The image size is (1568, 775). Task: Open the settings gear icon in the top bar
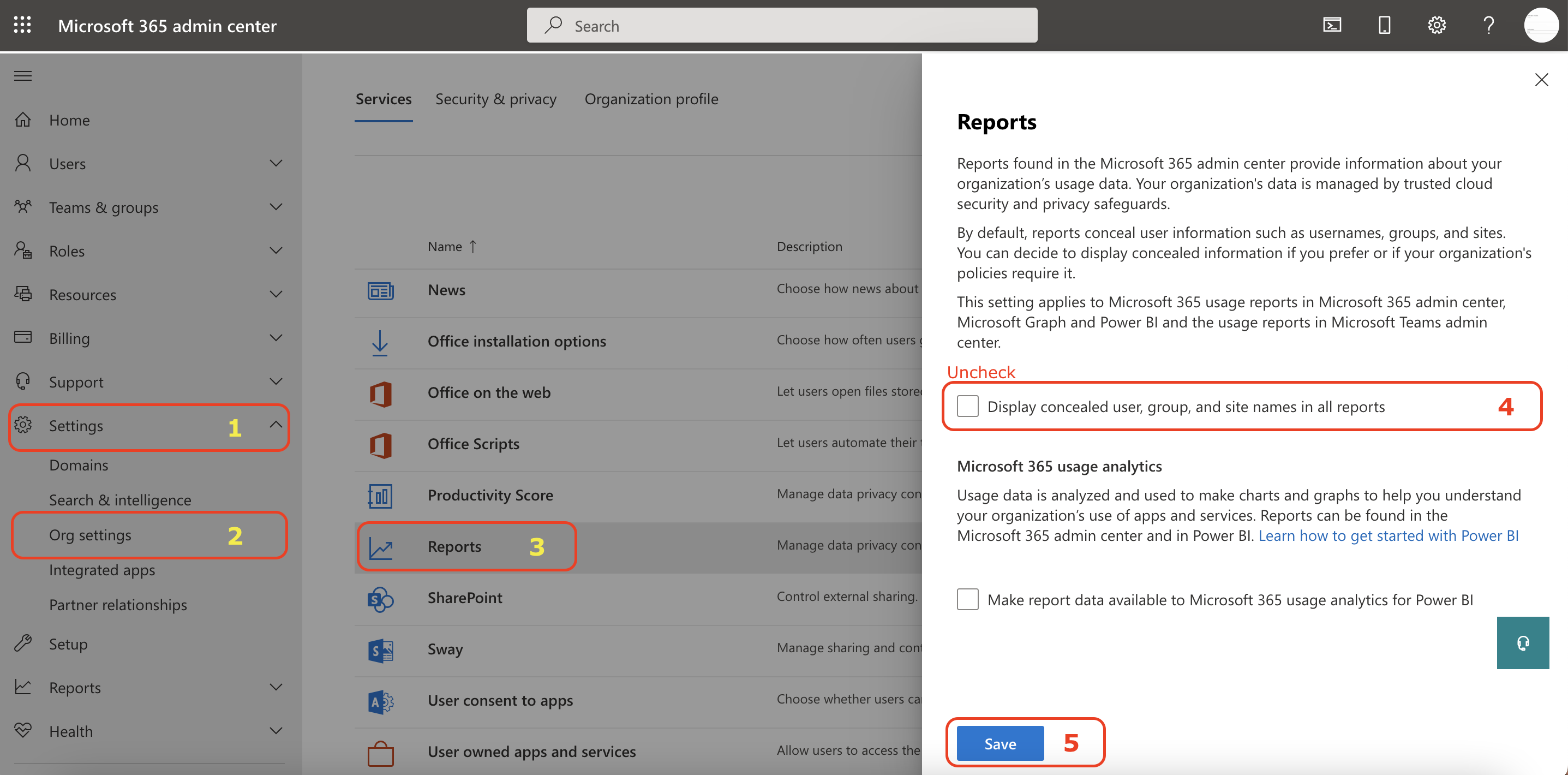[x=1437, y=25]
